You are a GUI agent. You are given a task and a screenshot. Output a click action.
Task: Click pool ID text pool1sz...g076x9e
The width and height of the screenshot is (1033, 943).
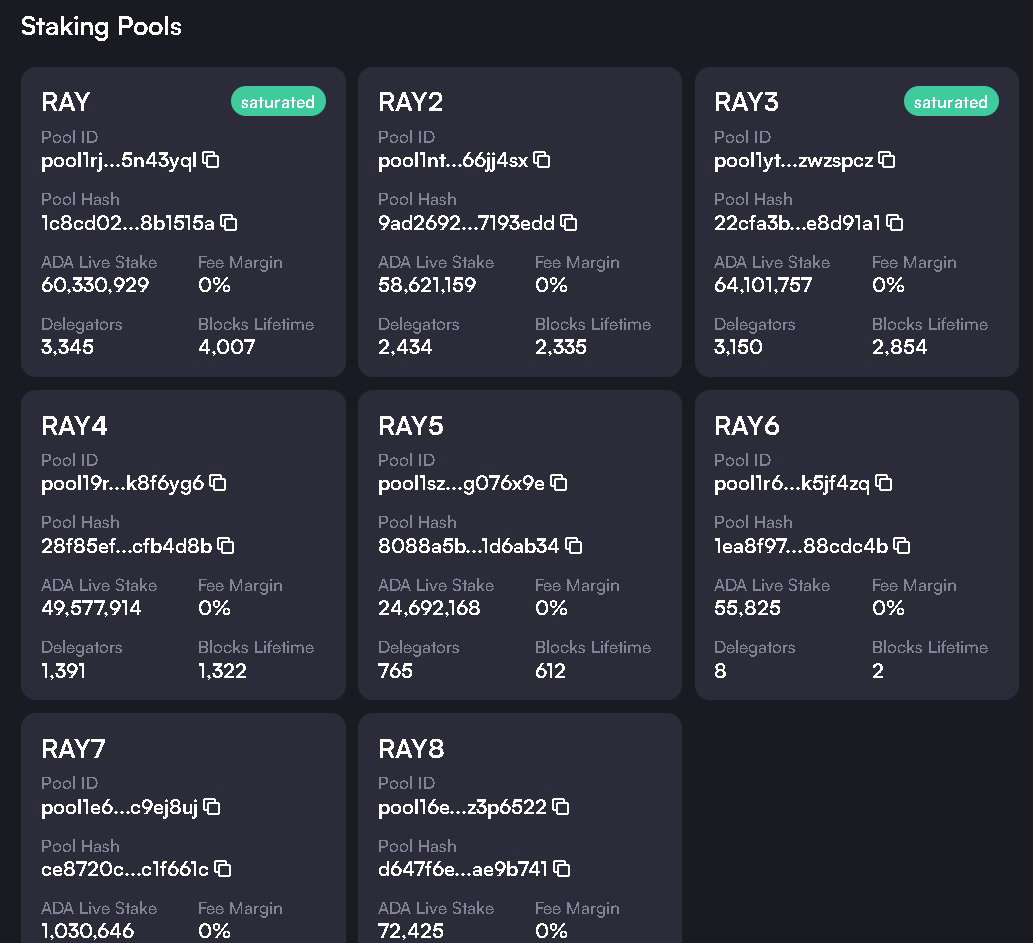tap(461, 484)
